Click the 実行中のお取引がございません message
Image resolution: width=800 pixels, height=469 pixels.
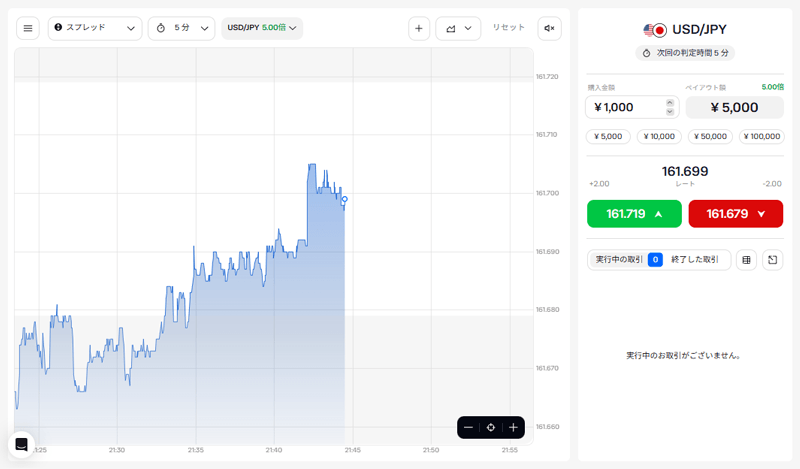684,355
